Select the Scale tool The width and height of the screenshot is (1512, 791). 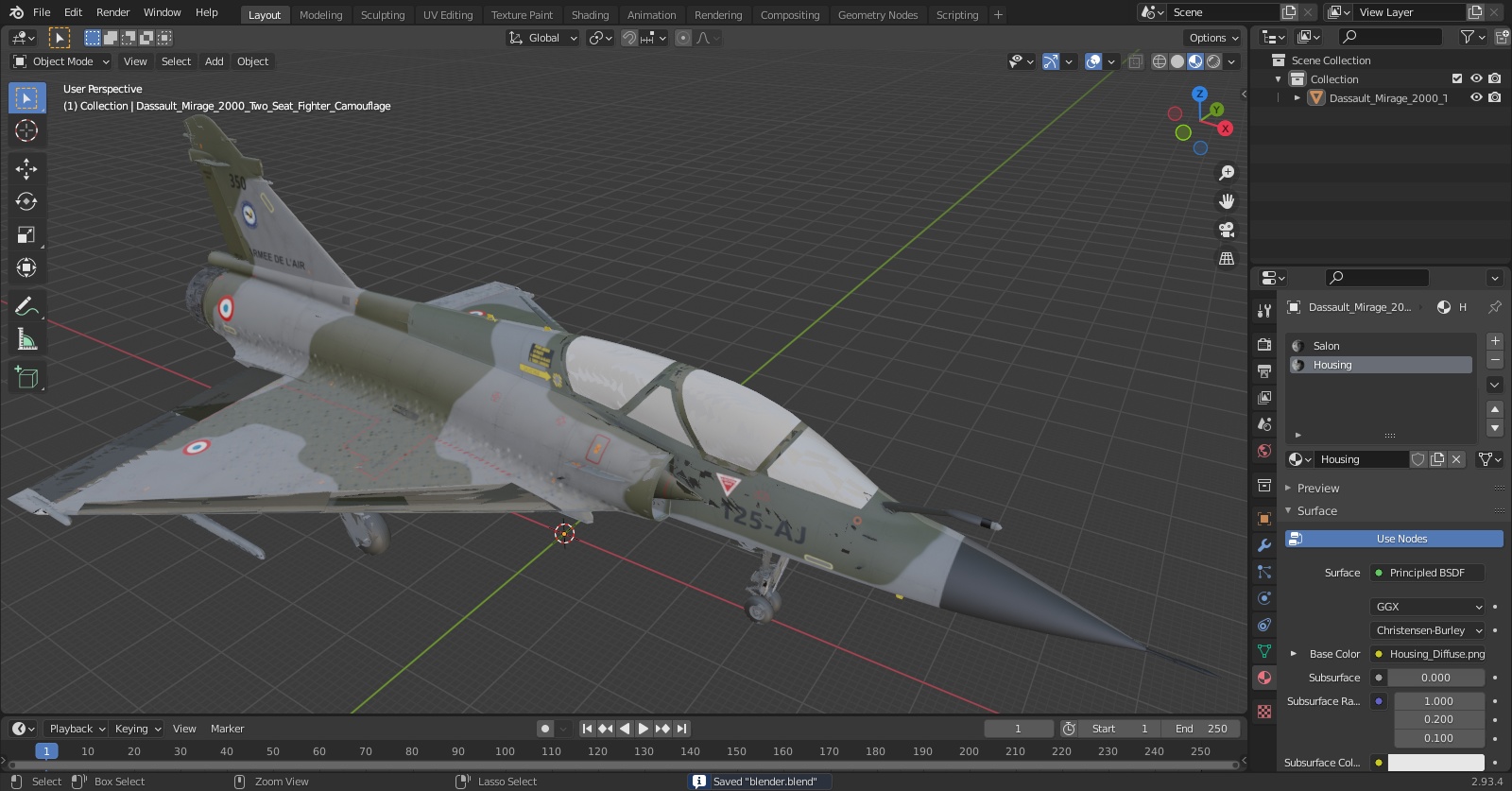pos(26,234)
